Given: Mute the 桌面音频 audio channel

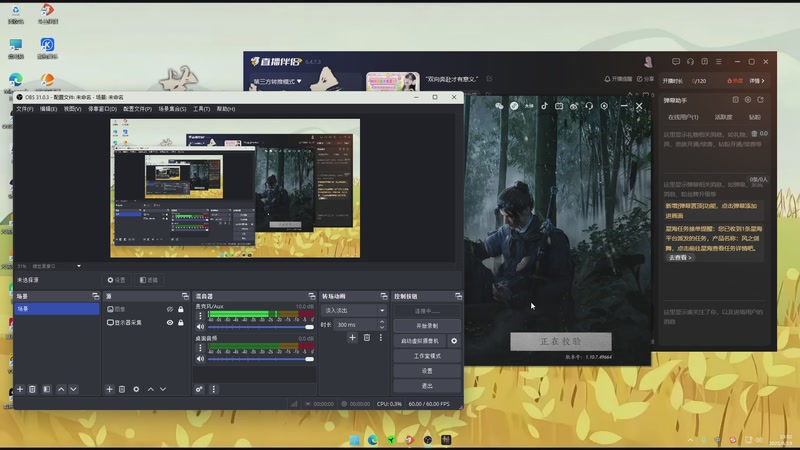Looking at the screenshot, I should click(x=201, y=359).
